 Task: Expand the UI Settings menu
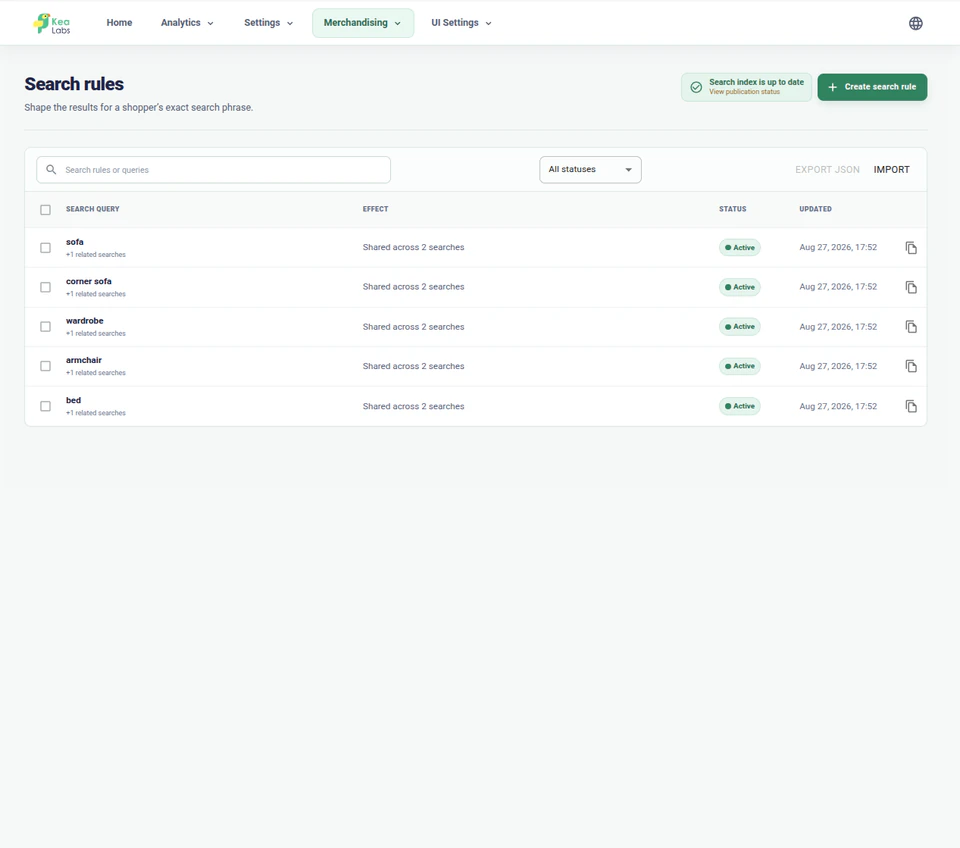461,23
